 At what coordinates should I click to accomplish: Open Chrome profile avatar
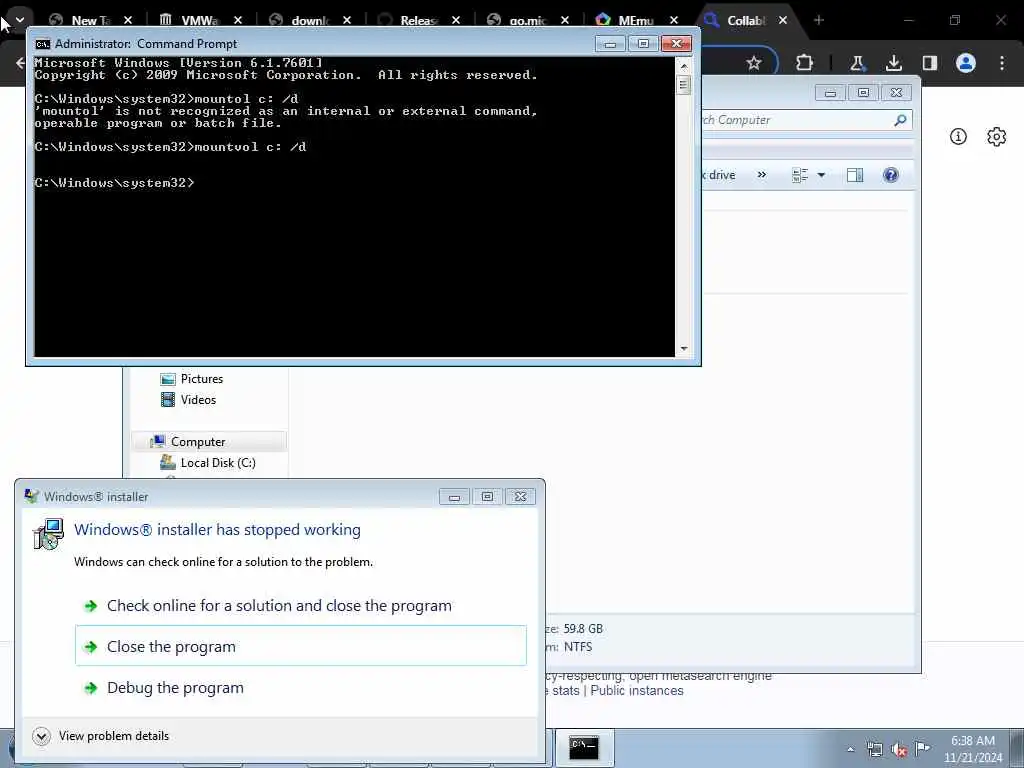pyautogui.click(x=965, y=63)
